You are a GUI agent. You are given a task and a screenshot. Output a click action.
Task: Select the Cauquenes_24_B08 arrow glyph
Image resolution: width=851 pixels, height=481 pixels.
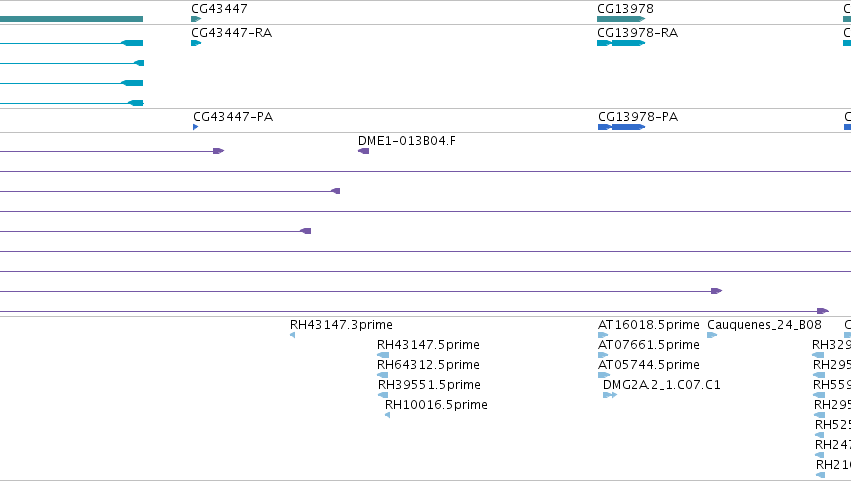click(x=712, y=335)
